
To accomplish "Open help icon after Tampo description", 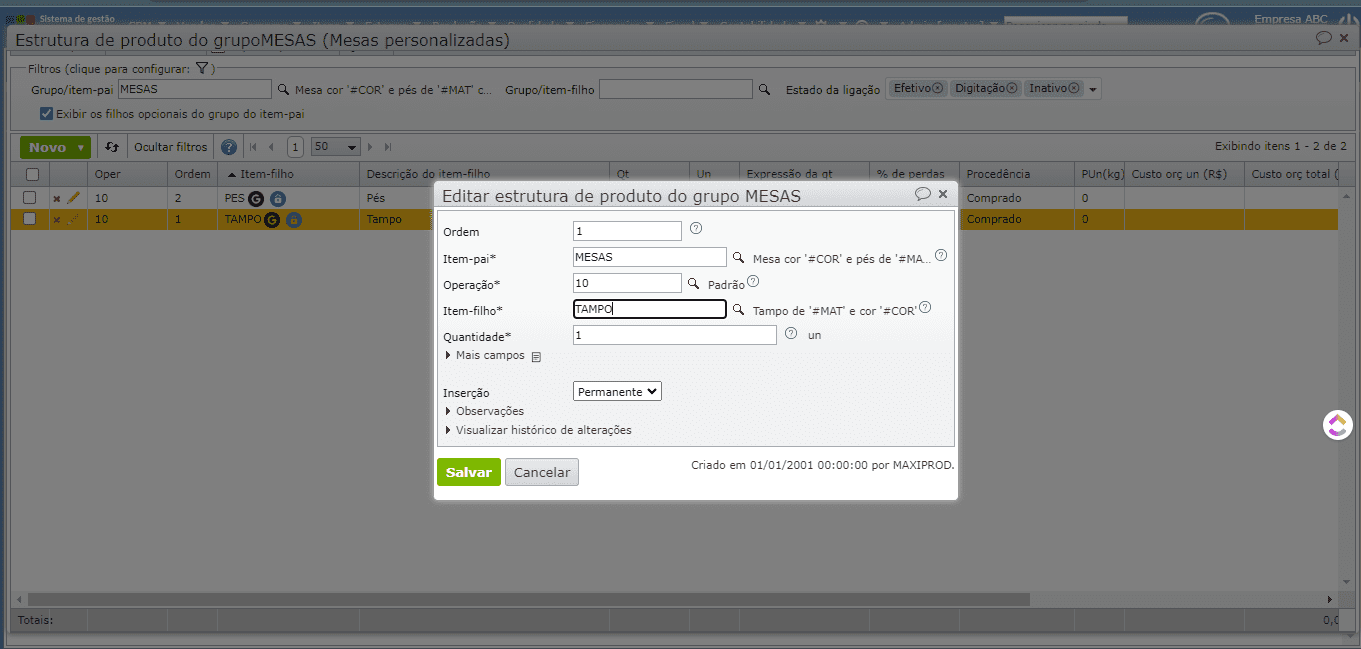I will pos(925,308).
